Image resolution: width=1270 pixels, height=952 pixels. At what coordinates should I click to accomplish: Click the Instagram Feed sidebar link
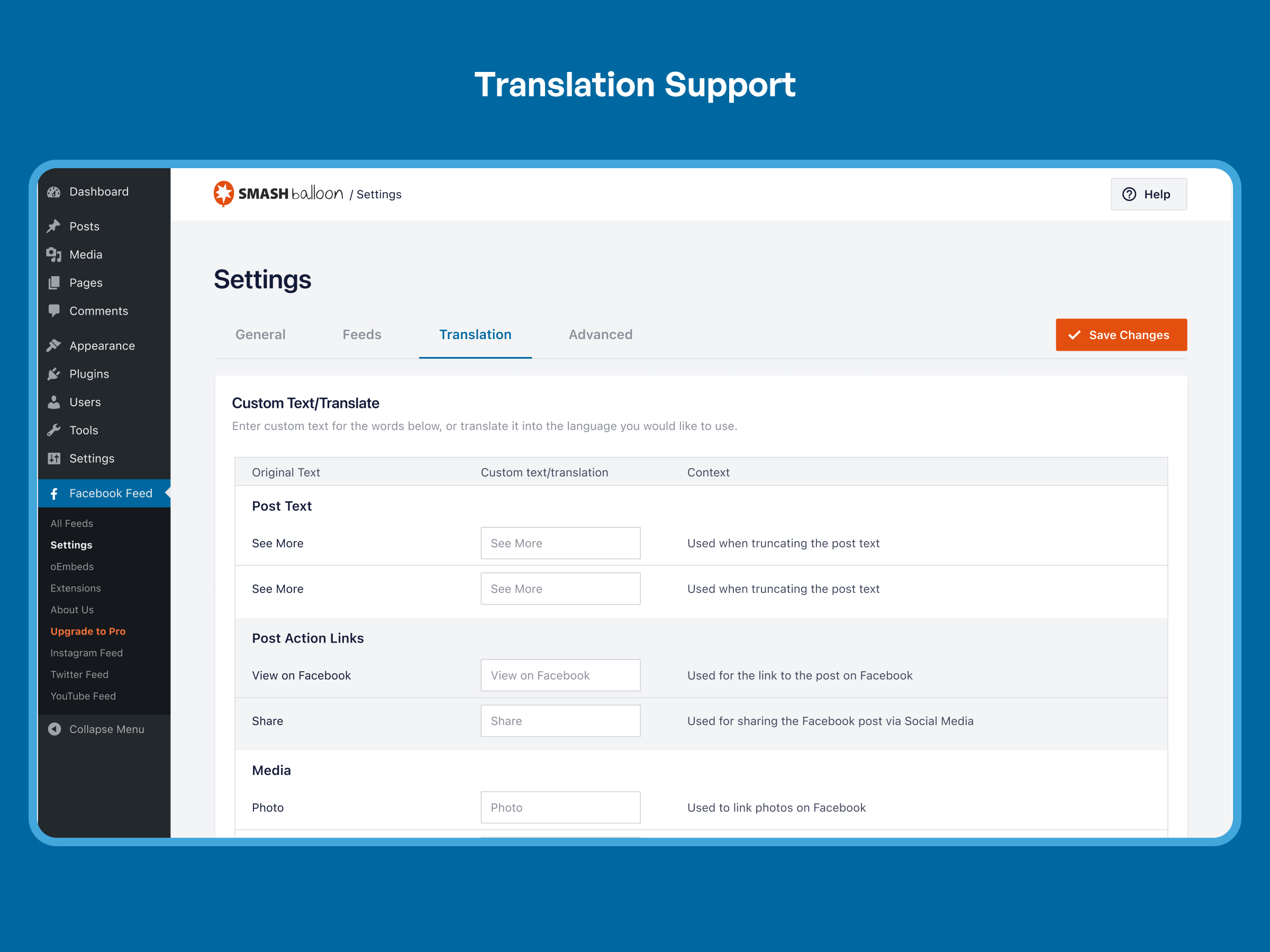click(84, 653)
